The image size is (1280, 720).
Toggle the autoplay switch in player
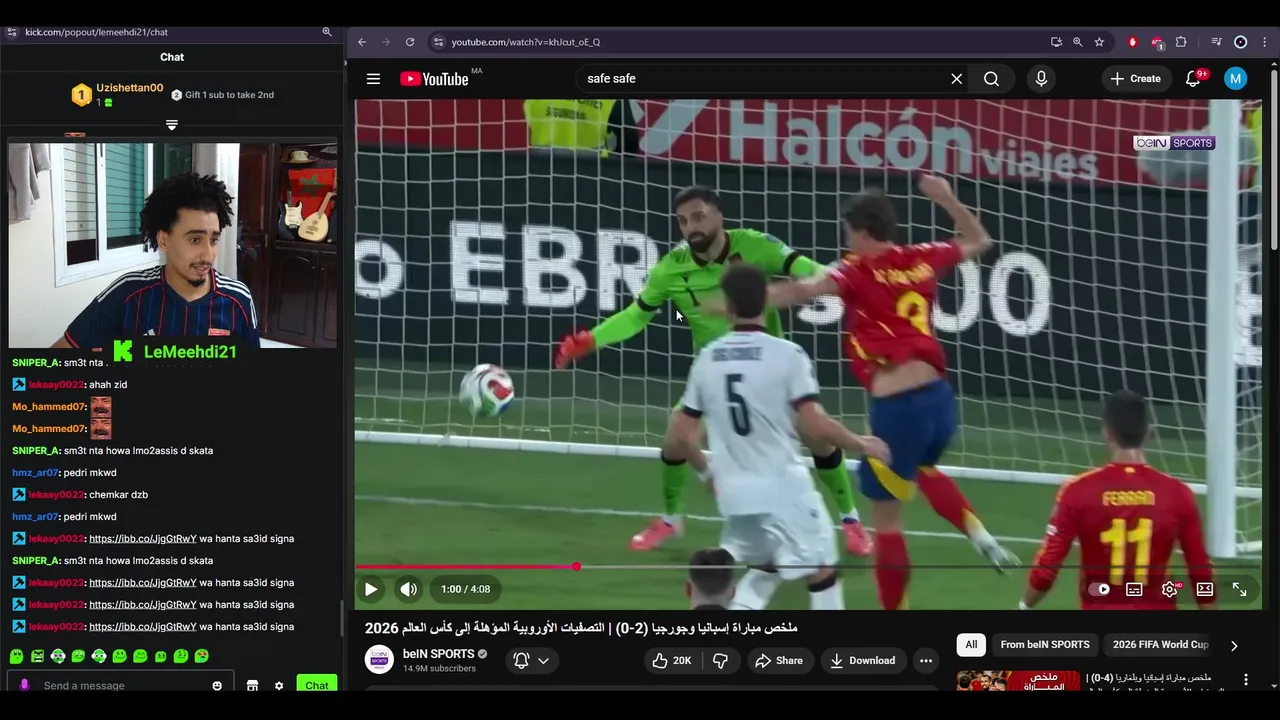[x=1099, y=589]
